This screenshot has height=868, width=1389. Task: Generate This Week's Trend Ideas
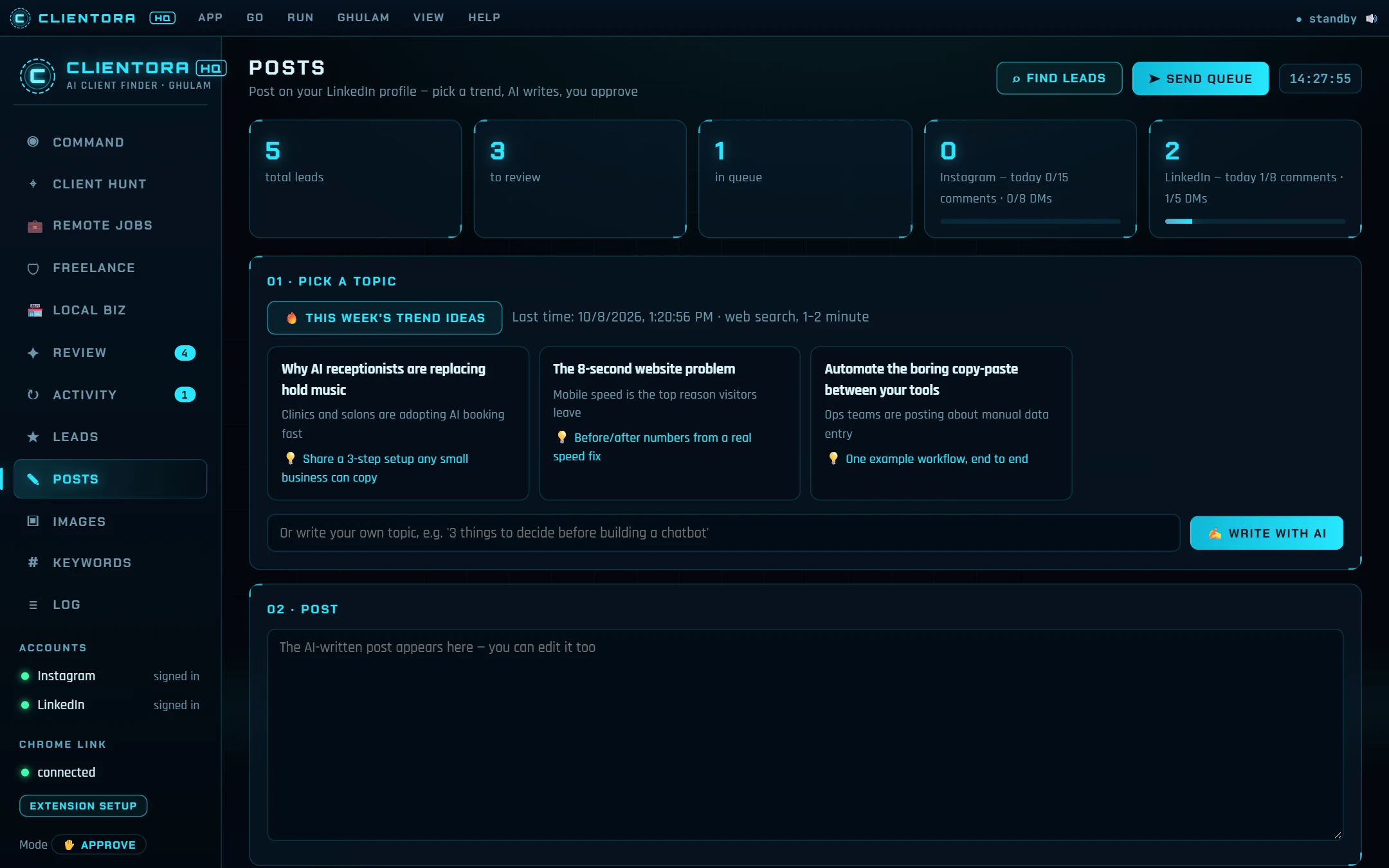pyautogui.click(x=385, y=318)
